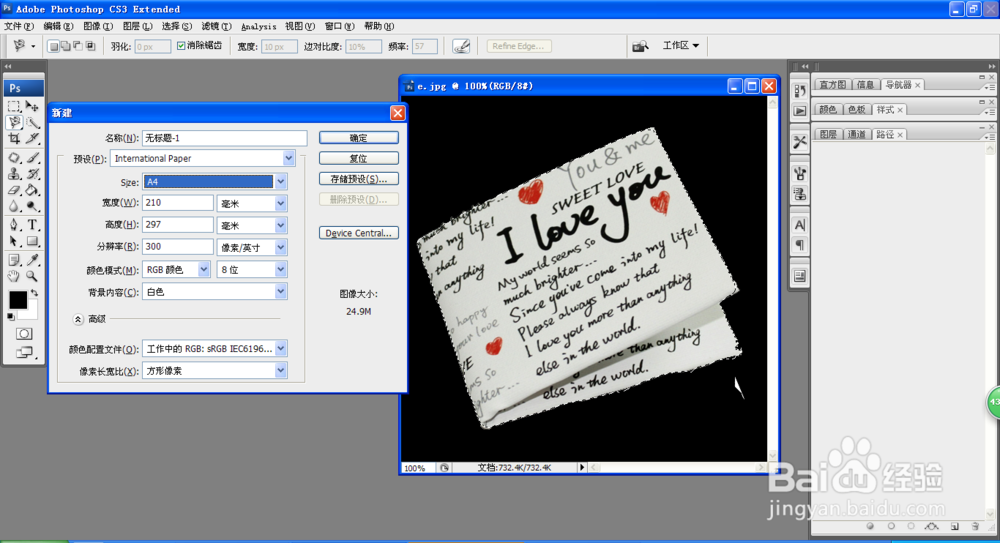Click the 存储预设 save preset button
Viewport: 1000px width, 543px height.
(x=358, y=179)
